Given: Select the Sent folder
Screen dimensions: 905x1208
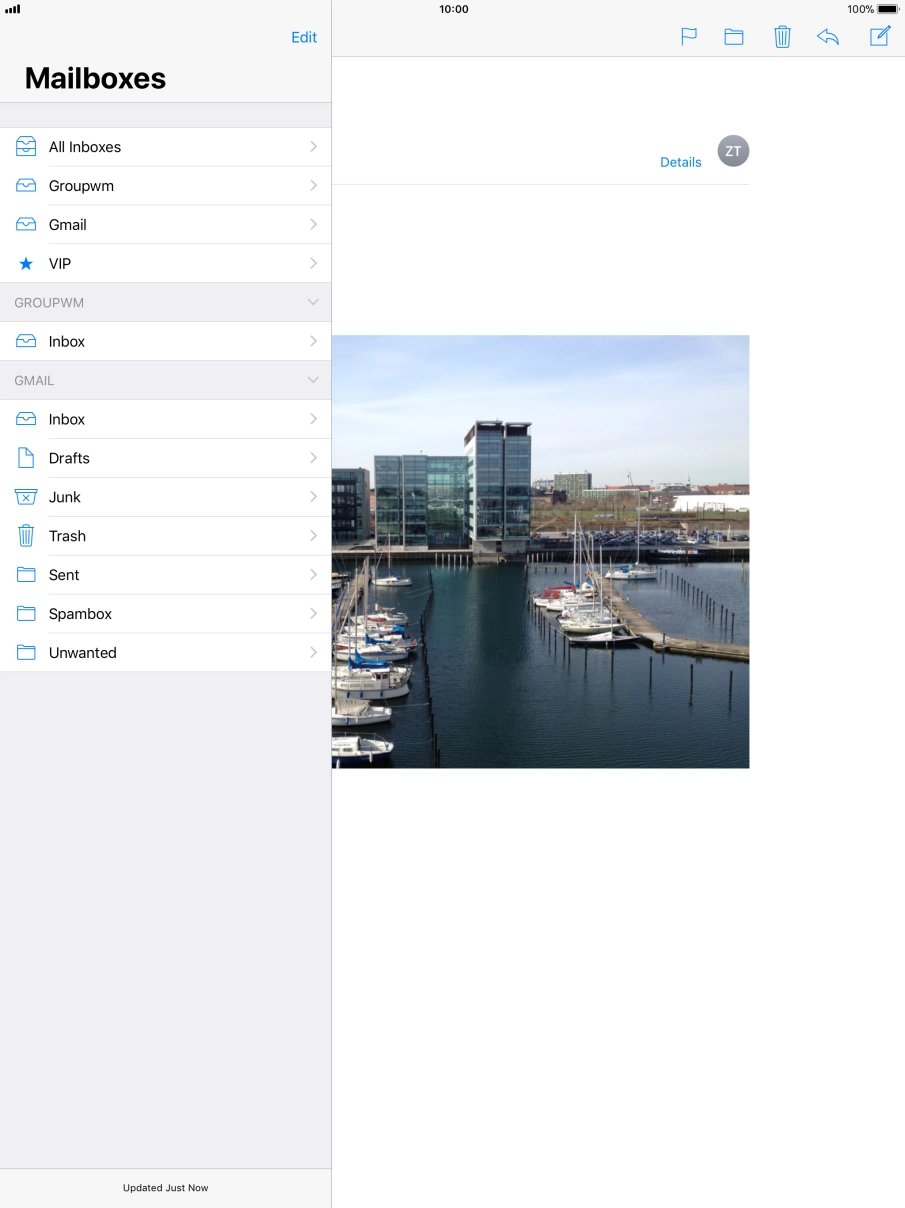Looking at the screenshot, I should (x=64, y=575).
